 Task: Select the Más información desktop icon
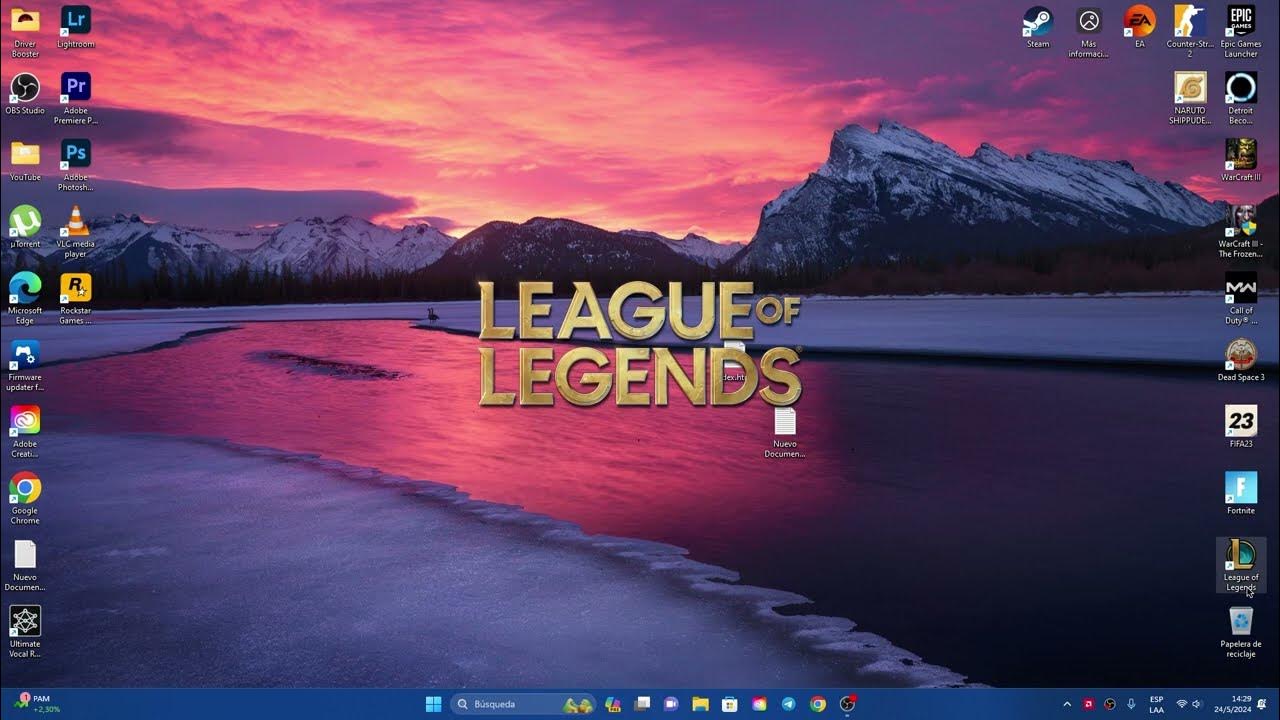(x=1089, y=32)
